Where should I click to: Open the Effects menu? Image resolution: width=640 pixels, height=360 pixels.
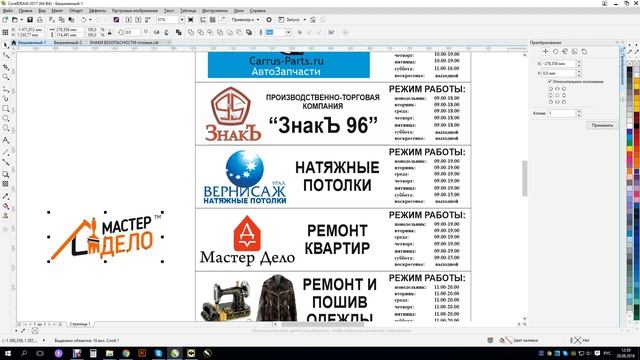click(x=97, y=11)
